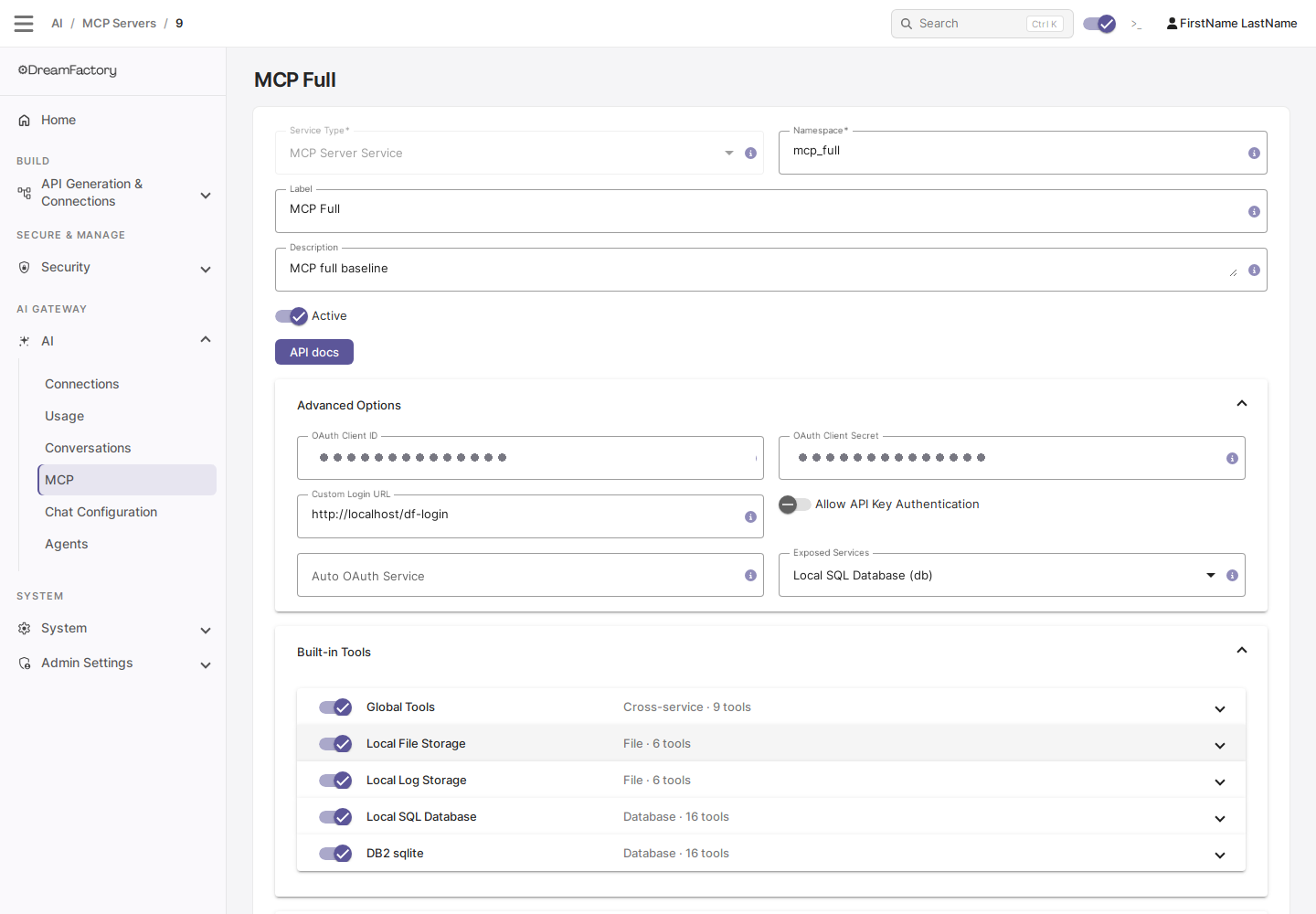1316x914 pixels.
Task: Toggle Local Log Storage switch
Action: (335, 781)
